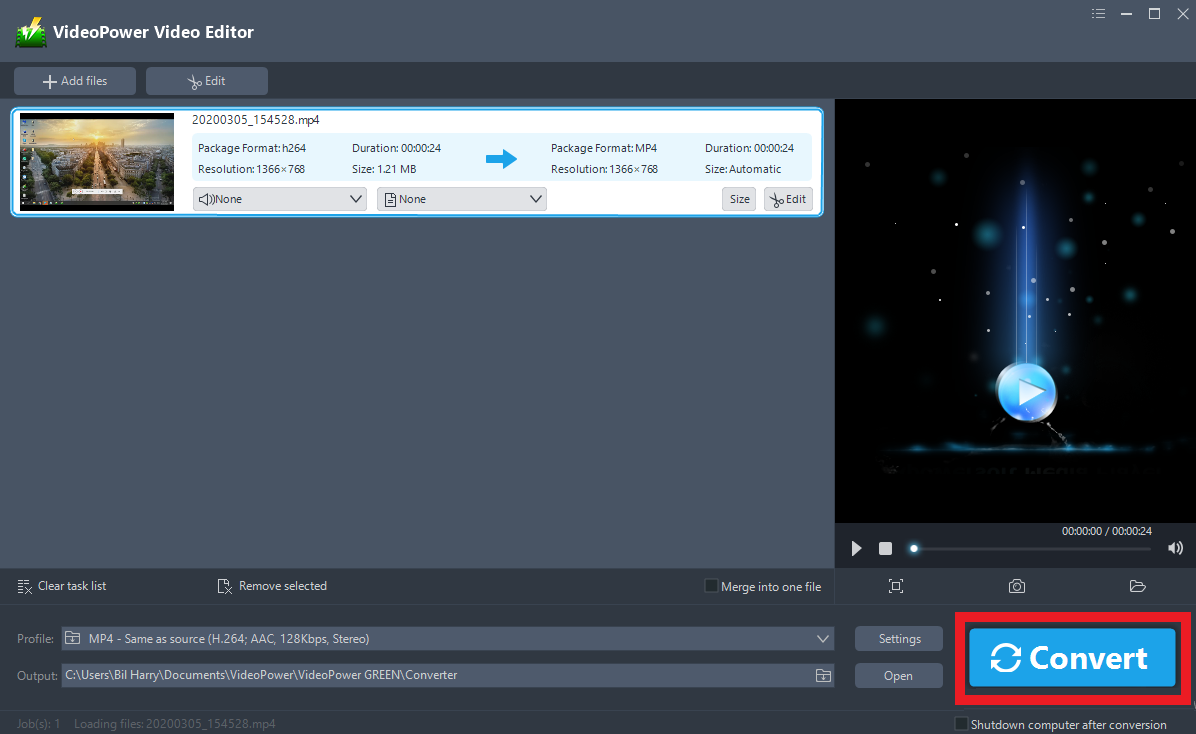Open the audio track dropdown showing None
Screen dimensions: 1196x734
[x=279, y=198]
